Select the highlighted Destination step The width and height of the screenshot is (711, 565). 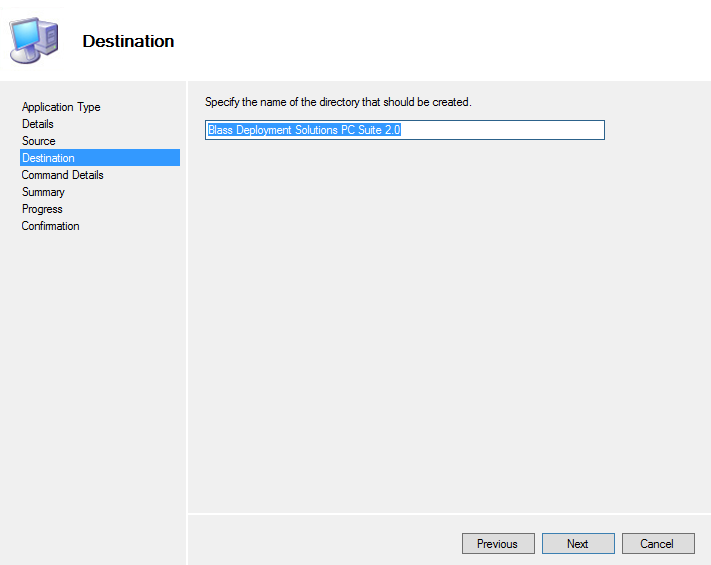pyautogui.click(x=100, y=158)
